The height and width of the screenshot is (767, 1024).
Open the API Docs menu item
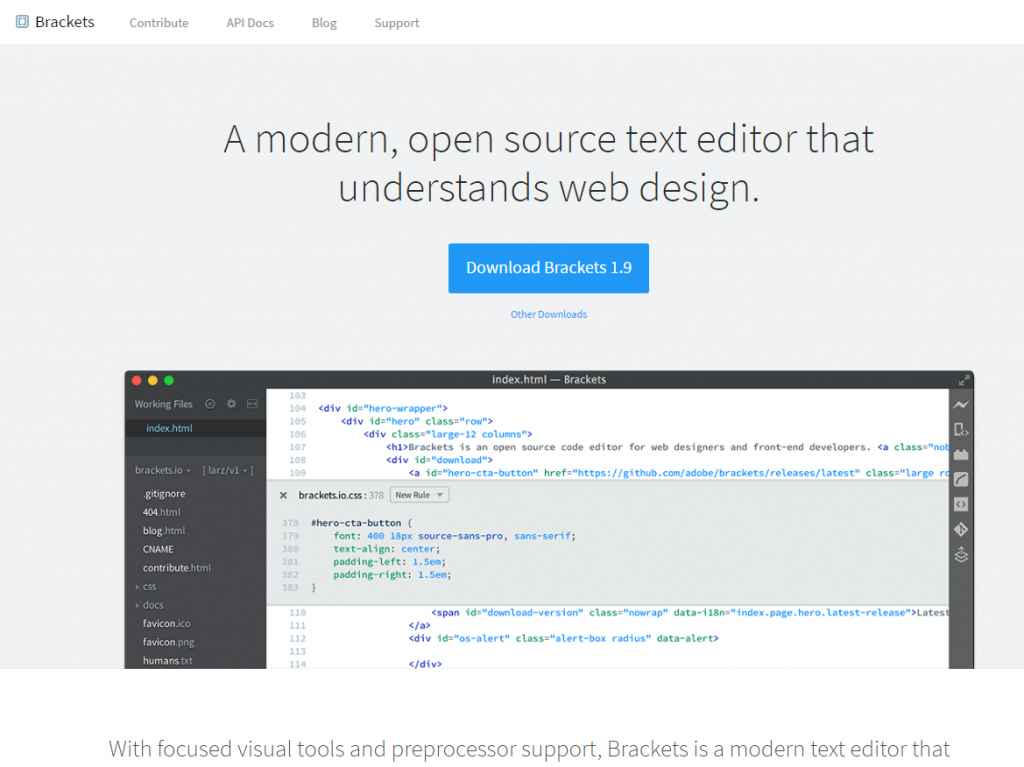coord(249,23)
